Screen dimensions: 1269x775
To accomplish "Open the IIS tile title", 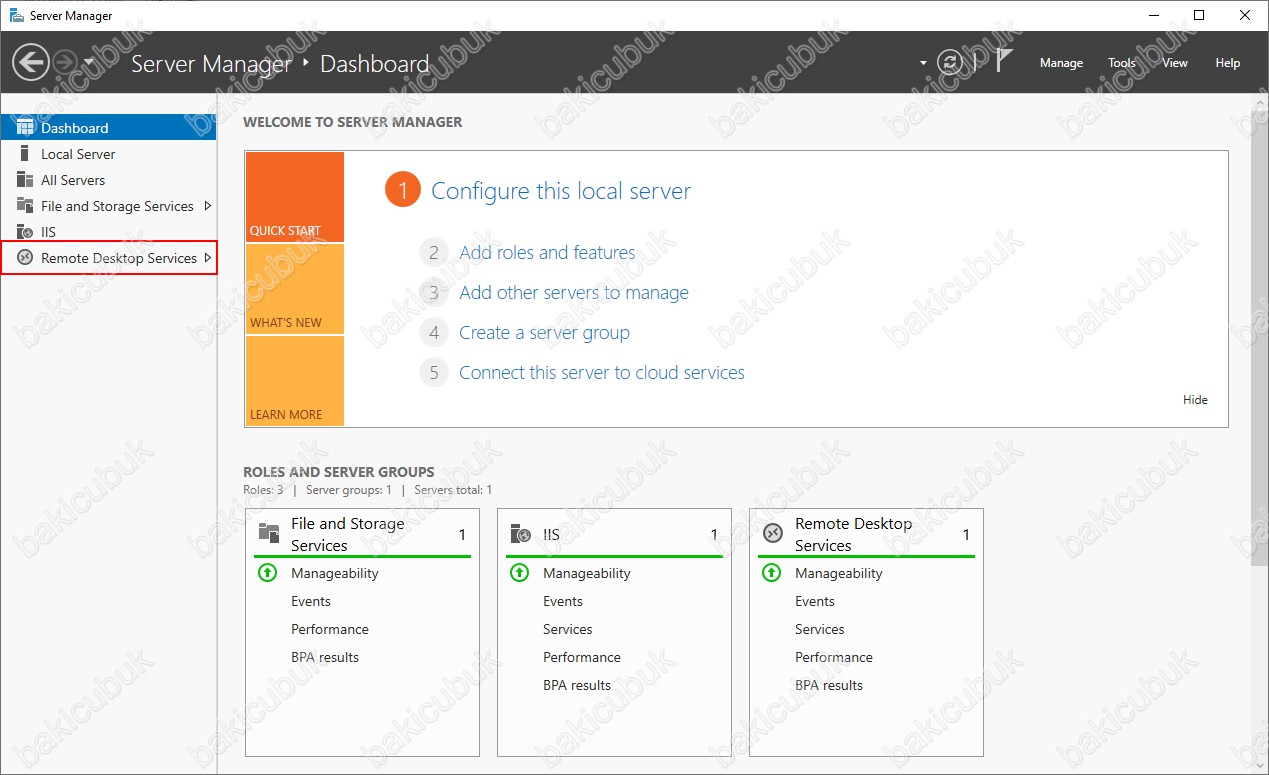I will coord(551,535).
